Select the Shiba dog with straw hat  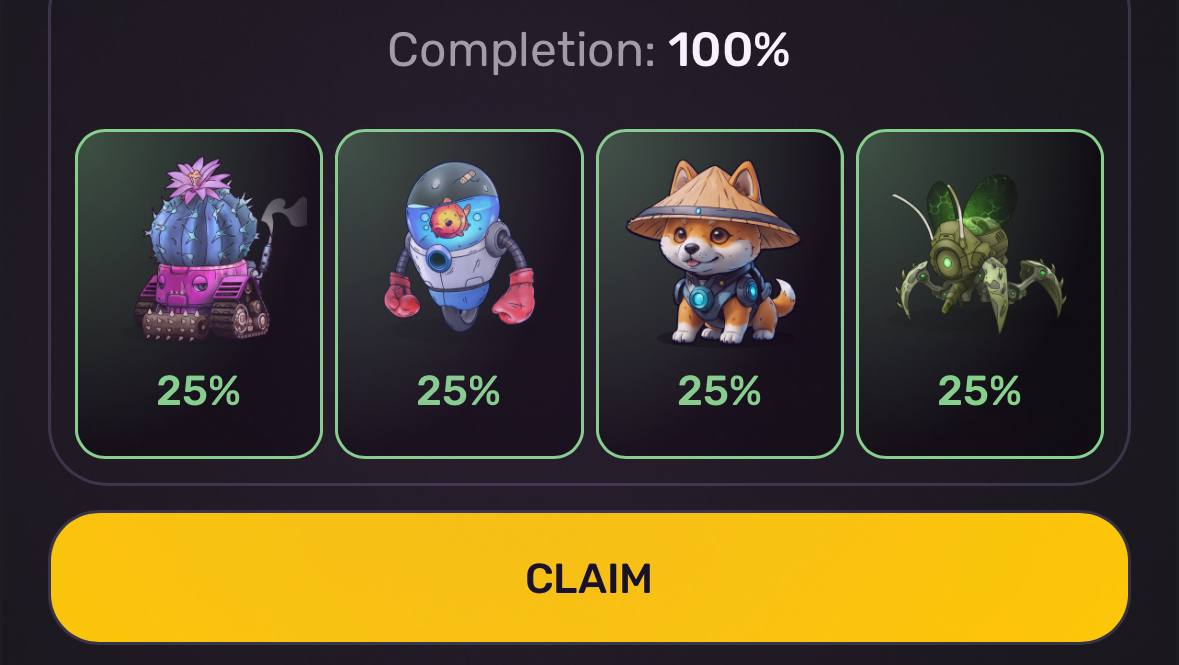click(714, 251)
